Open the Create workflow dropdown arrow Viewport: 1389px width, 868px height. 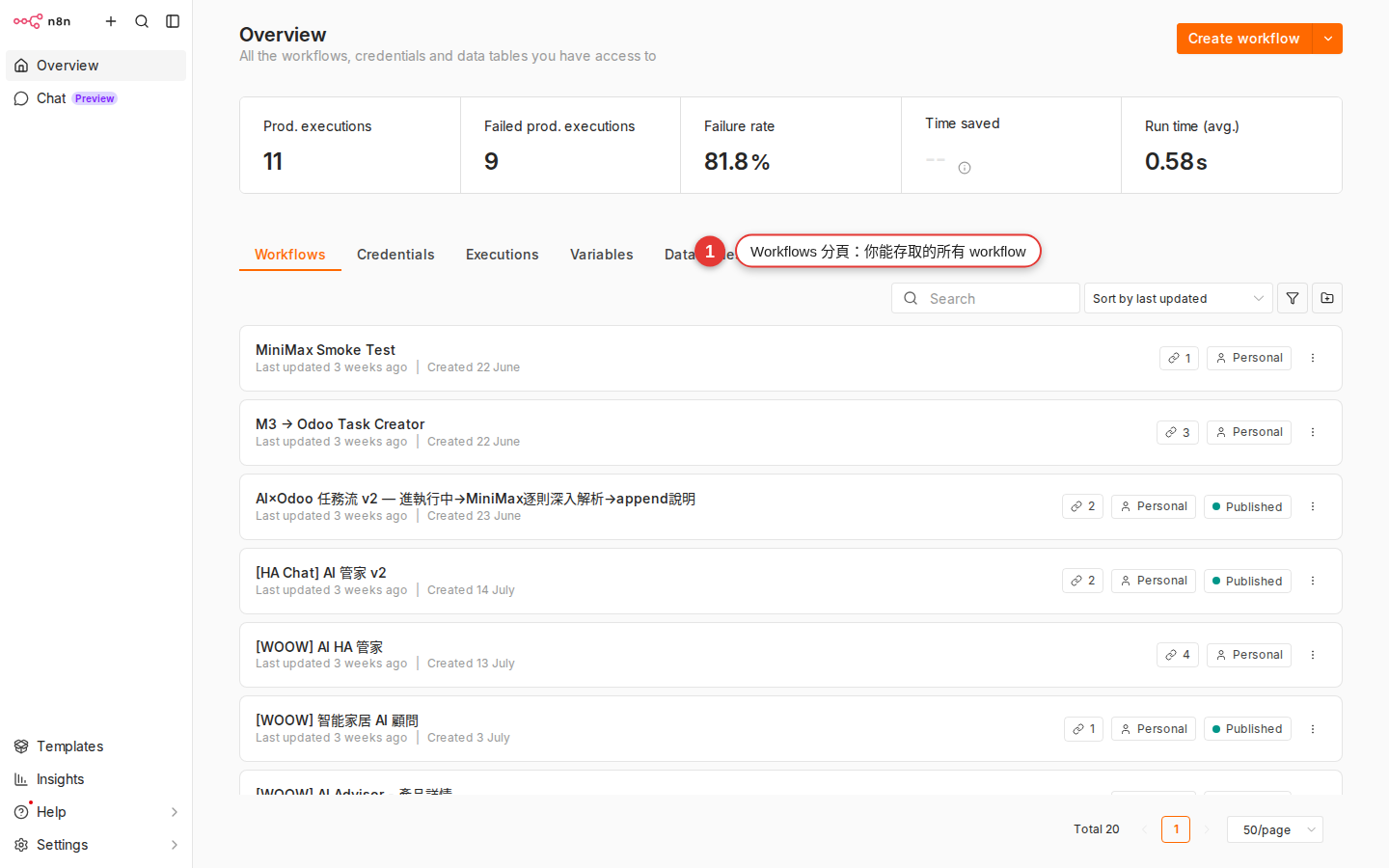1328,39
